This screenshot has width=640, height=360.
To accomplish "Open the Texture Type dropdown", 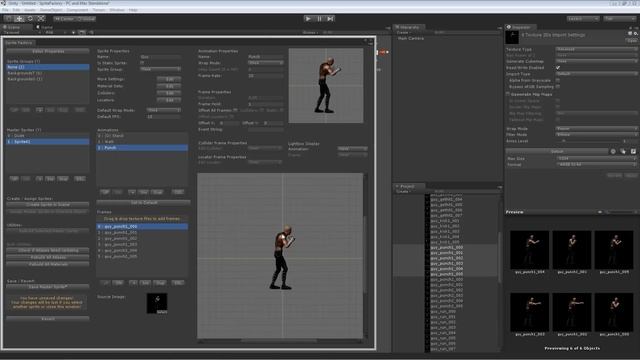I will pyautogui.click(x=596, y=49).
